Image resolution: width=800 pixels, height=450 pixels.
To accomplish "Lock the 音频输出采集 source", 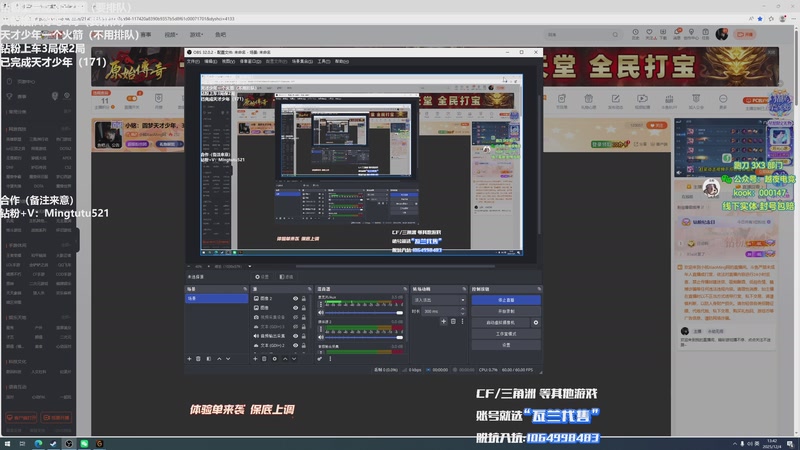I will 304,336.
